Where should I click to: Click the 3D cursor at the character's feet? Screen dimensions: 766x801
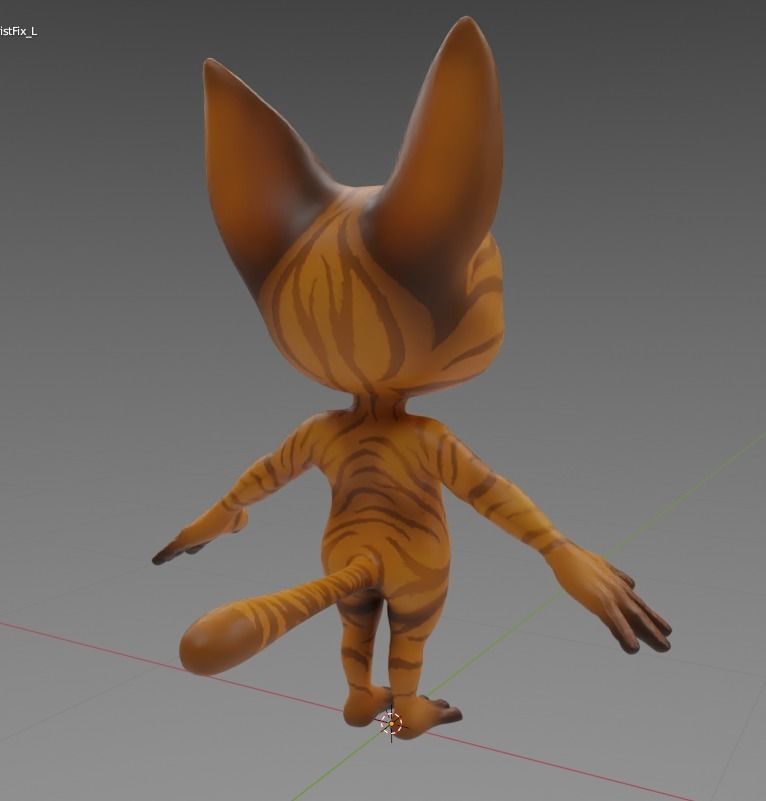point(391,724)
